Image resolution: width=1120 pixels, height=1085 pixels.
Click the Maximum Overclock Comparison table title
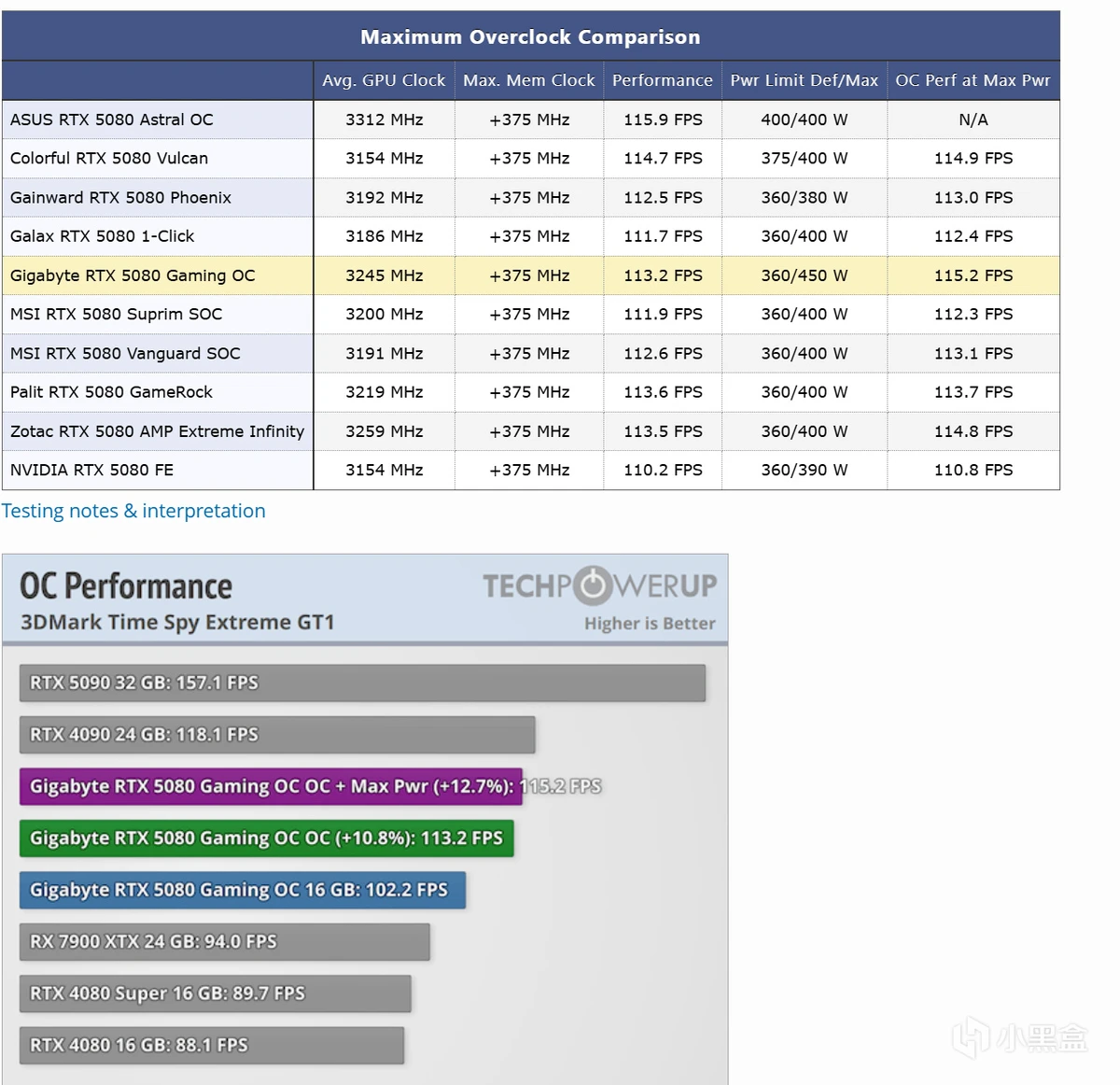[x=530, y=37]
